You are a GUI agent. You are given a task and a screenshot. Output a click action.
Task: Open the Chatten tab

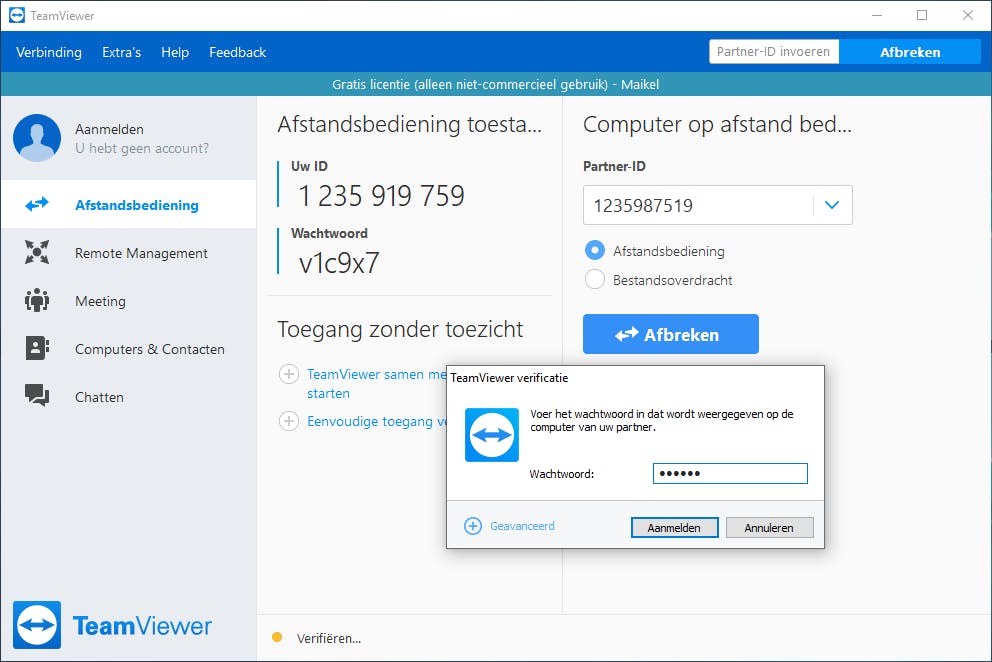coord(129,397)
